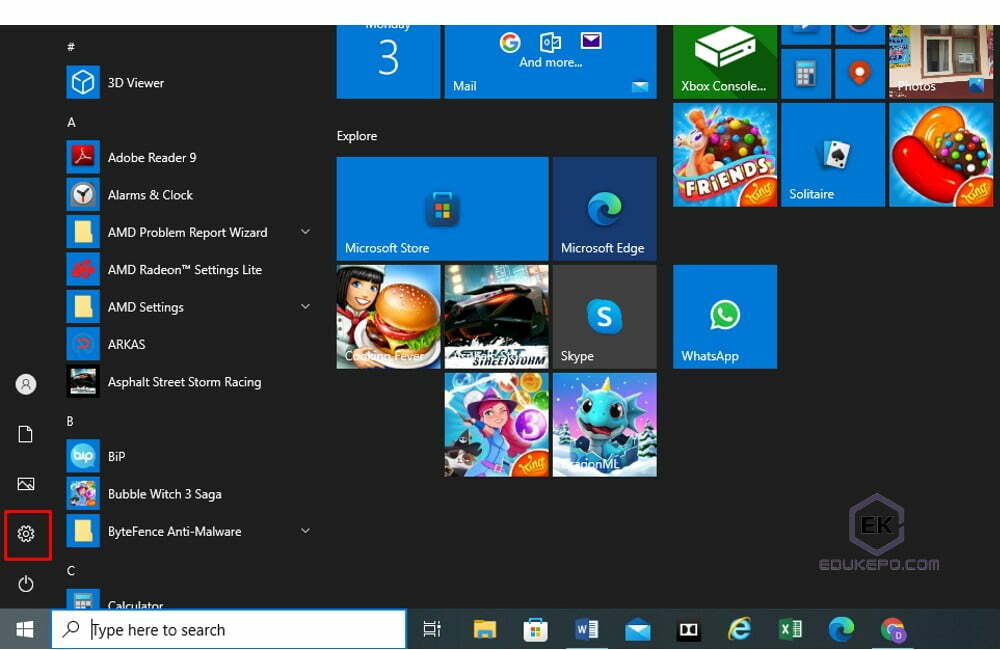Viewport: 1000px width, 650px height.
Task: Open the user account icon
Action: coord(26,384)
